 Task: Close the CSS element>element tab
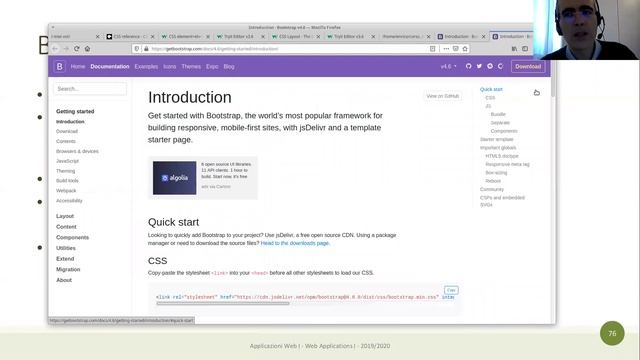[208, 36]
